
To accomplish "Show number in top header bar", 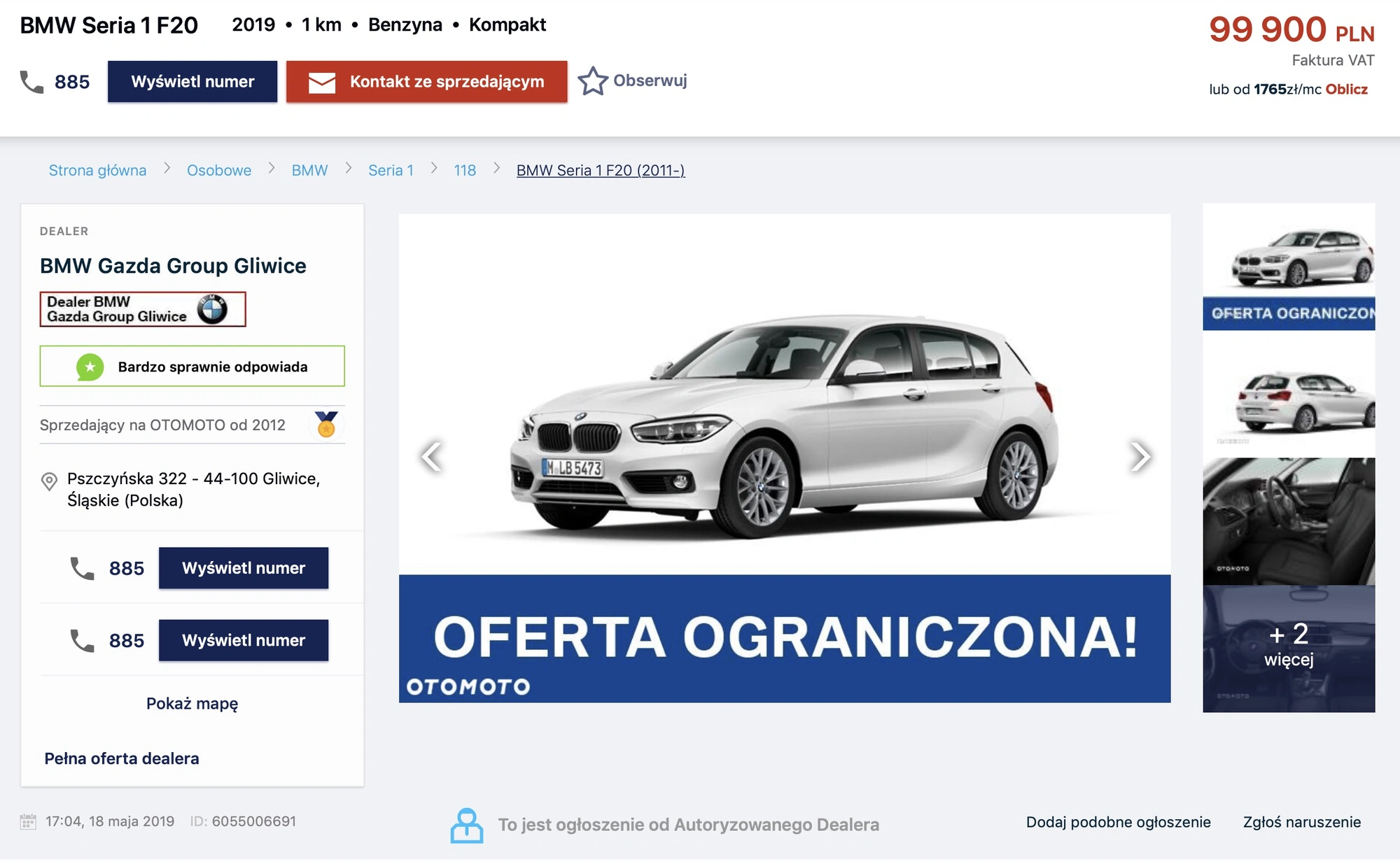I will pyautogui.click(x=192, y=82).
